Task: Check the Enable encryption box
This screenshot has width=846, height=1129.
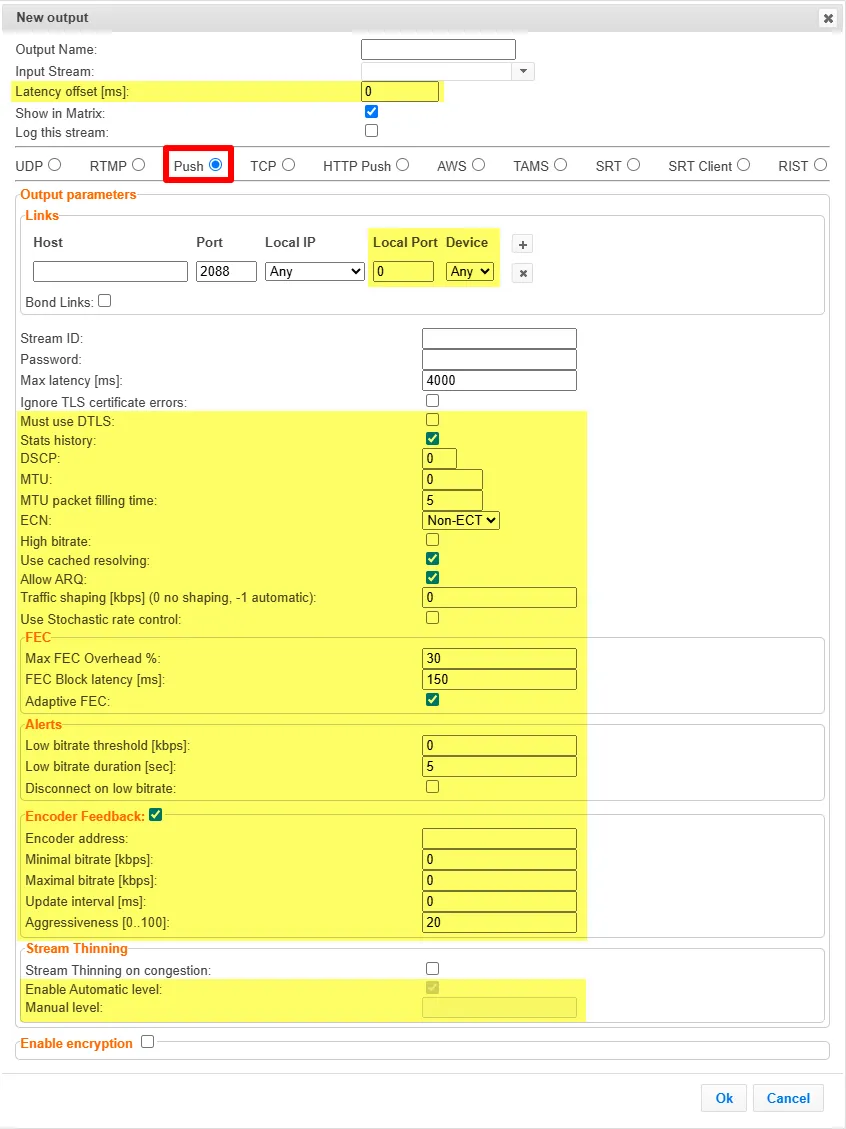Action: coord(148,1042)
